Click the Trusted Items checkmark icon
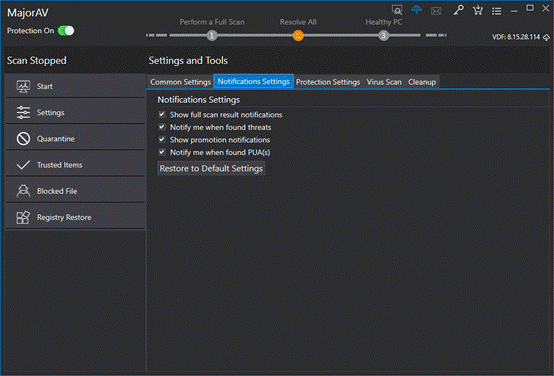Viewport: 554px width, 376px height. tap(23, 165)
